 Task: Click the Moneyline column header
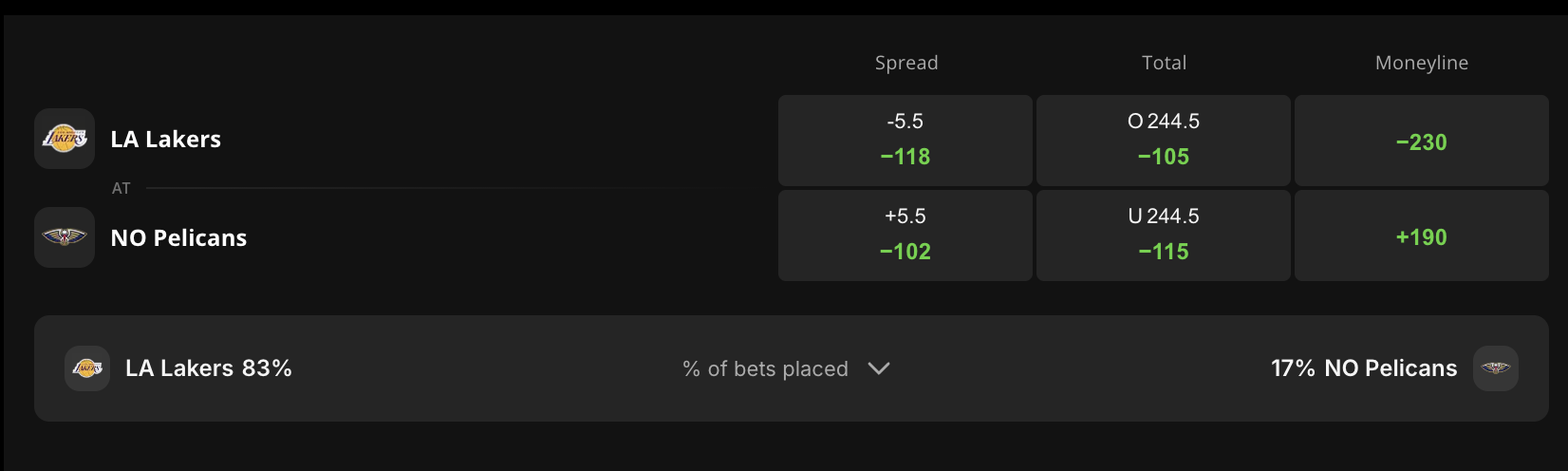(1421, 63)
